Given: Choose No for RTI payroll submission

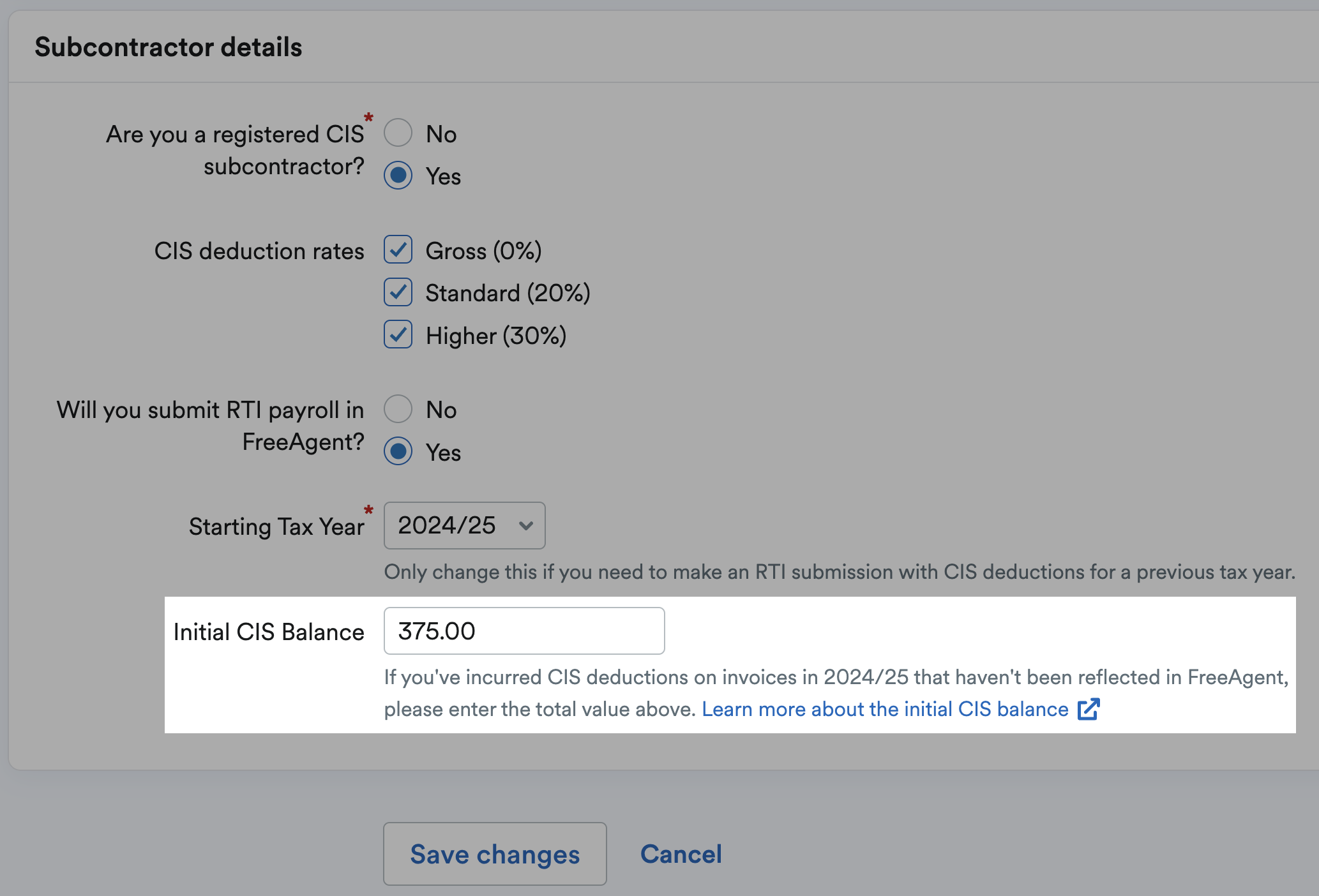Looking at the screenshot, I should pos(398,409).
